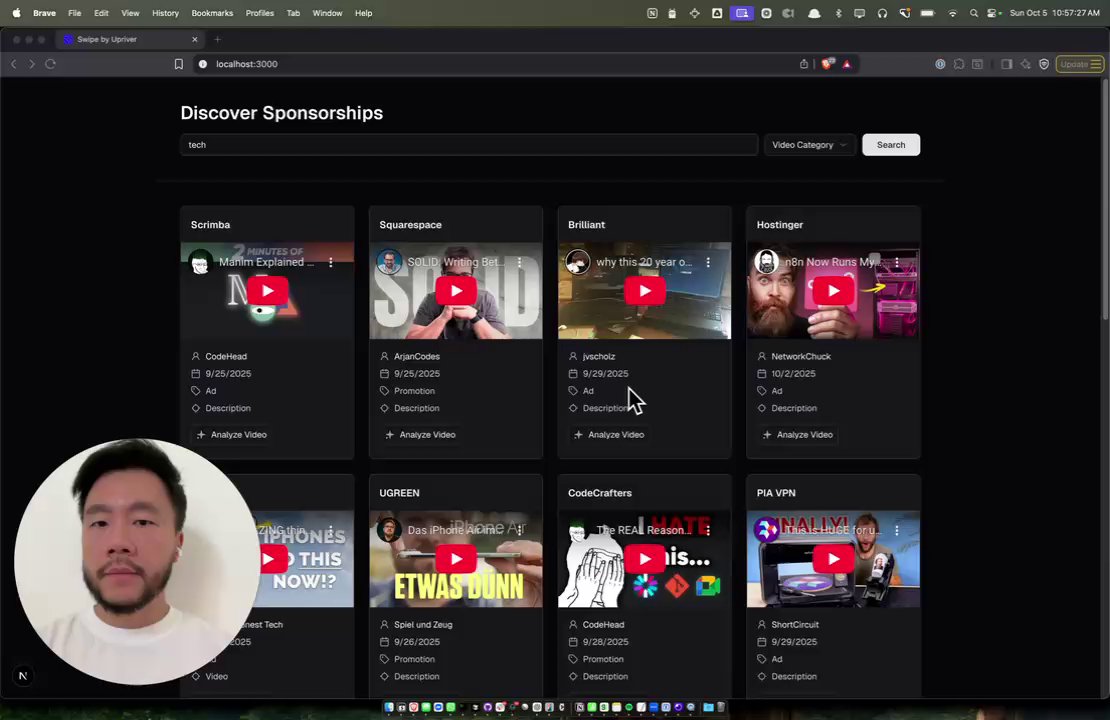
Task: Click the share icon in address bar
Action: (x=803, y=64)
